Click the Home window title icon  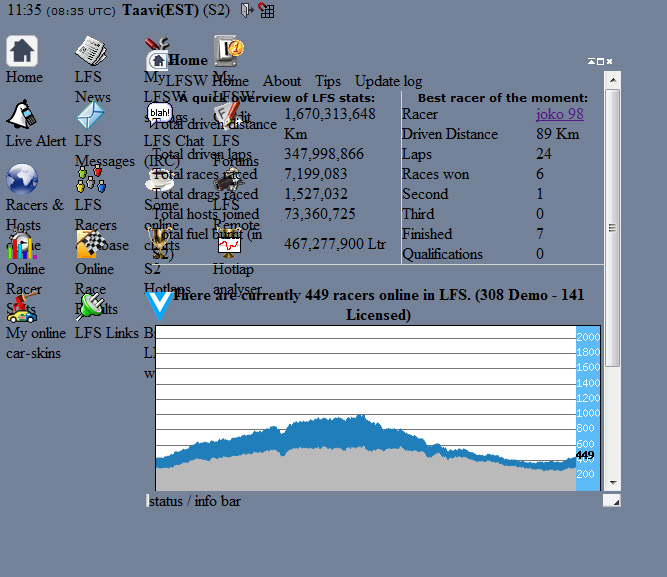click(157, 60)
